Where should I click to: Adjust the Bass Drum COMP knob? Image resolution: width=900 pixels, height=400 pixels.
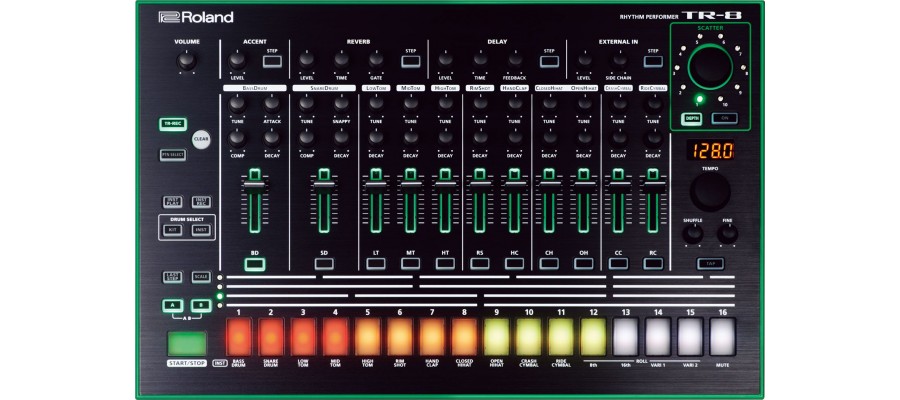237,138
